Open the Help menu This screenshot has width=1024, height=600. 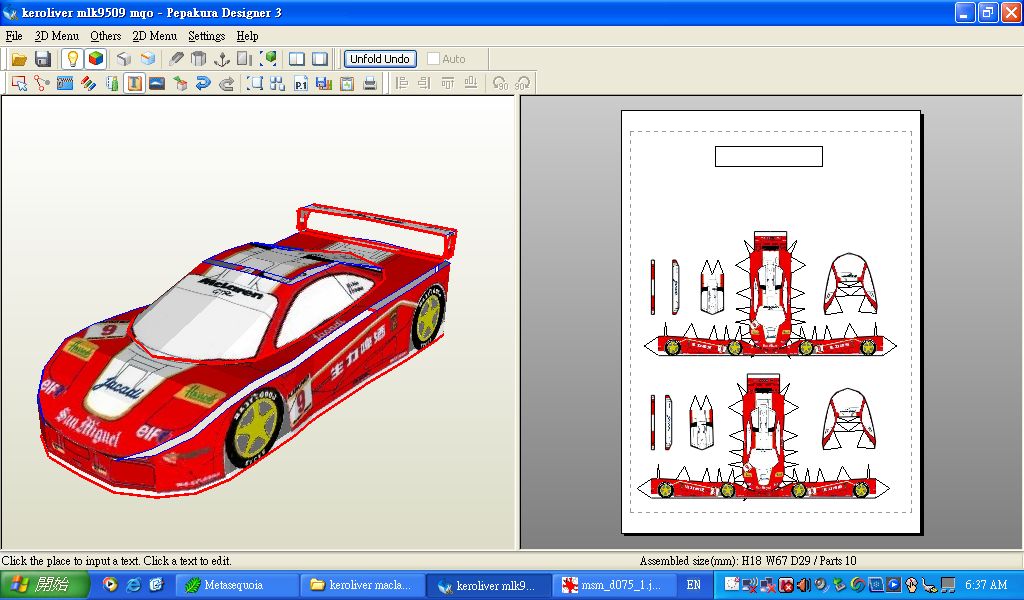click(248, 36)
